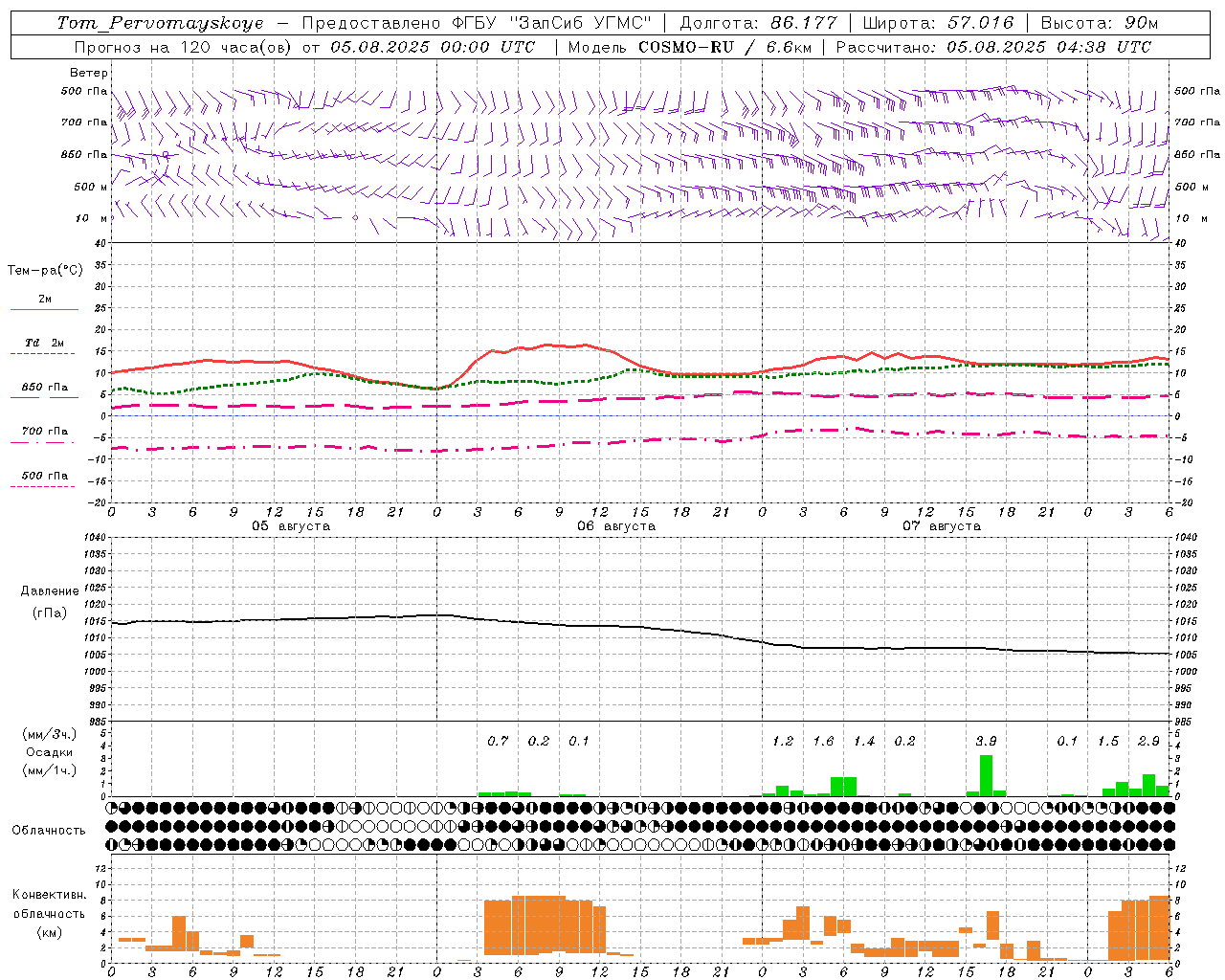Click the tallest green precipitation bar below 3.9

pyautogui.click(x=986, y=776)
